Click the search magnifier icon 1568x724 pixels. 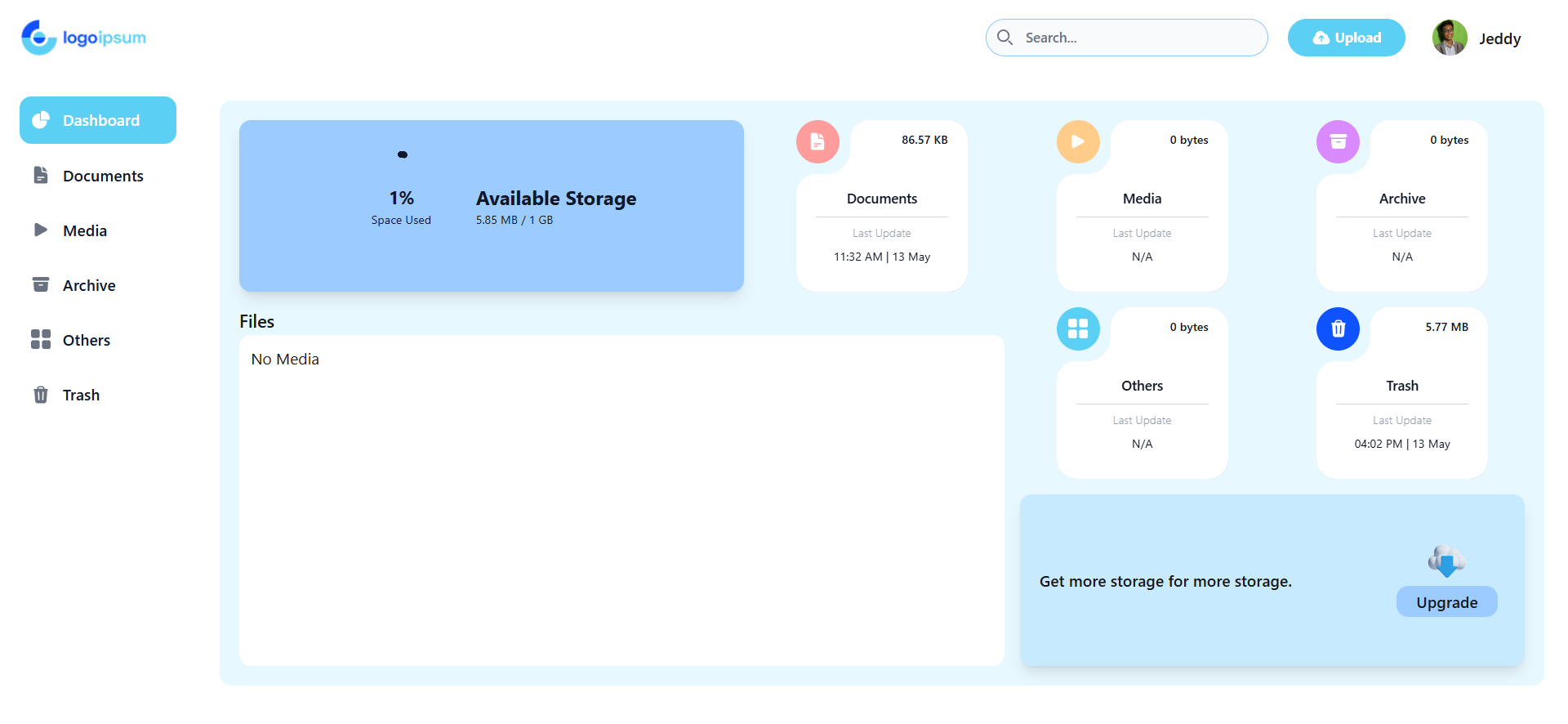point(1005,38)
